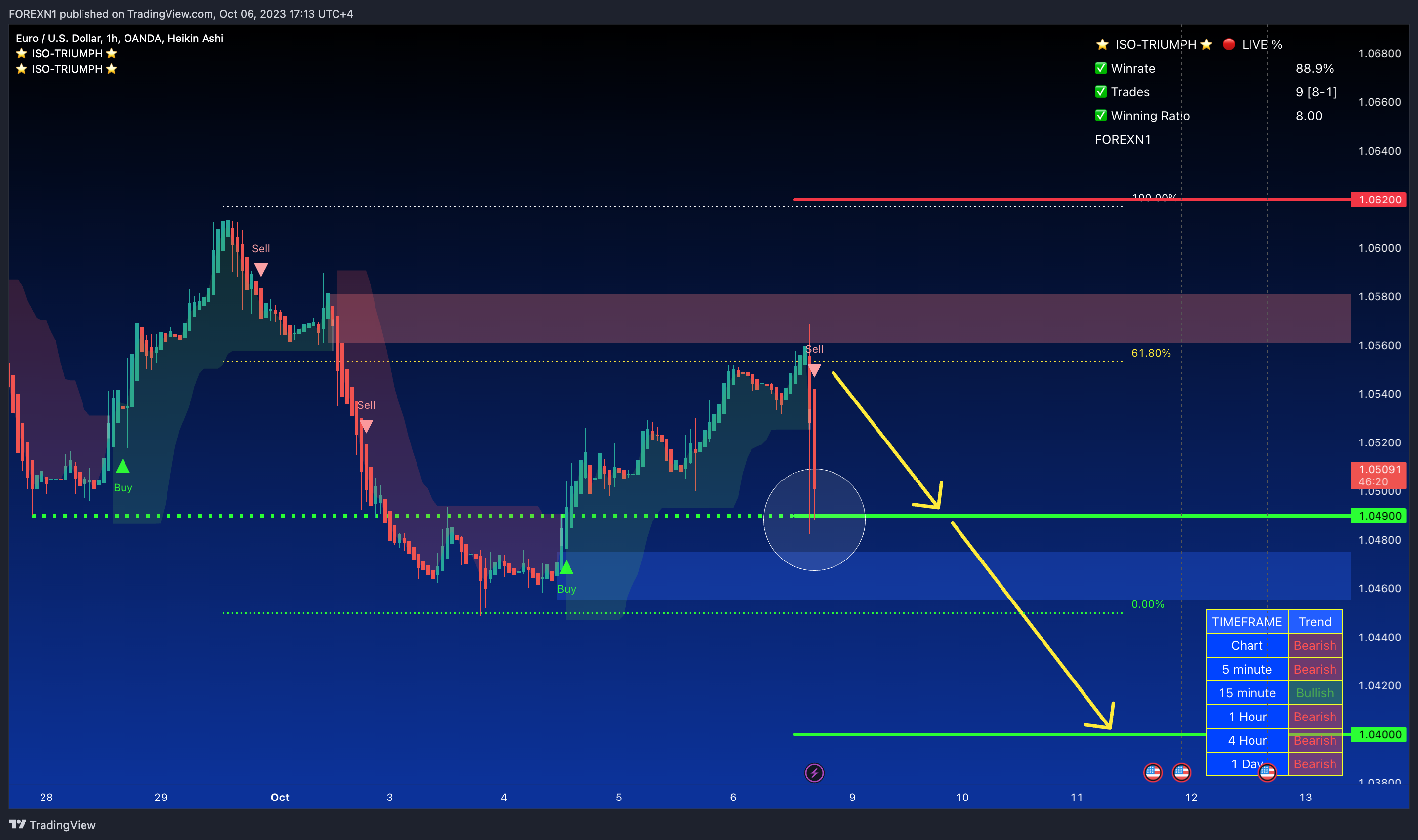
Task: Click the Sell triangle at the 61.80% line
Action: [x=814, y=371]
